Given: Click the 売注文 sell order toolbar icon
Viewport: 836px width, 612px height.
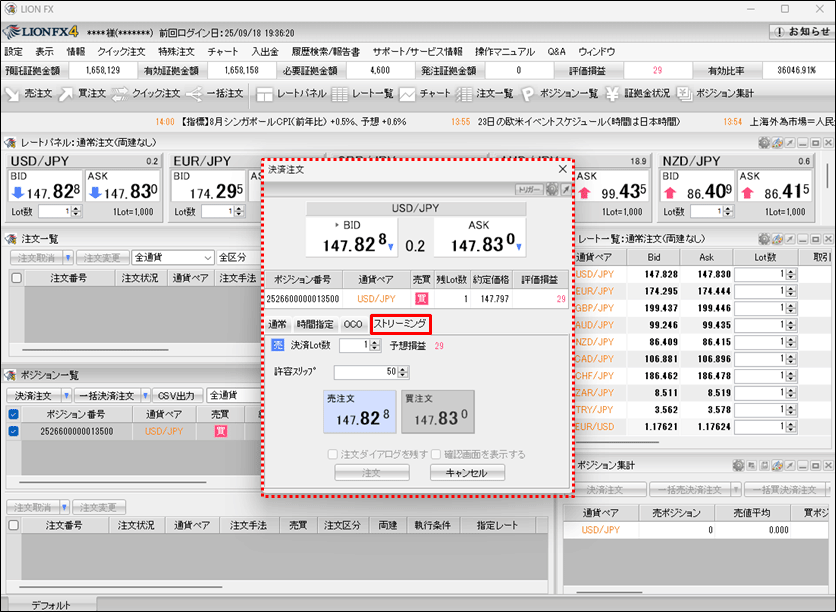Looking at the screenshot, I should click(x=28, y=93).
